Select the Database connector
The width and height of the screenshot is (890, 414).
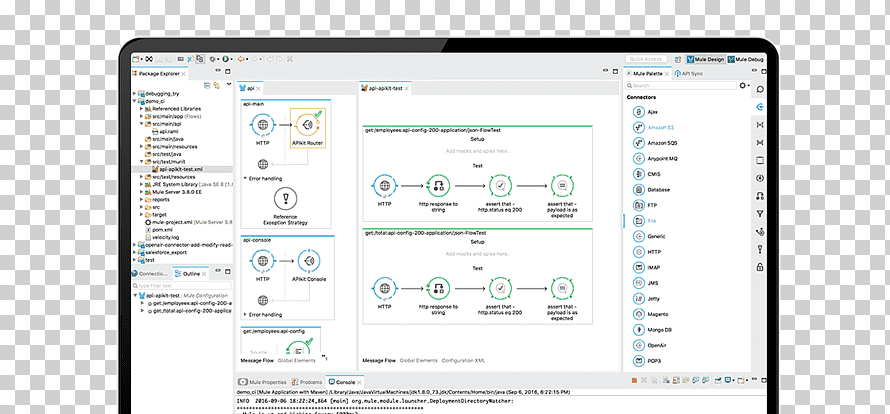(652, 190)
